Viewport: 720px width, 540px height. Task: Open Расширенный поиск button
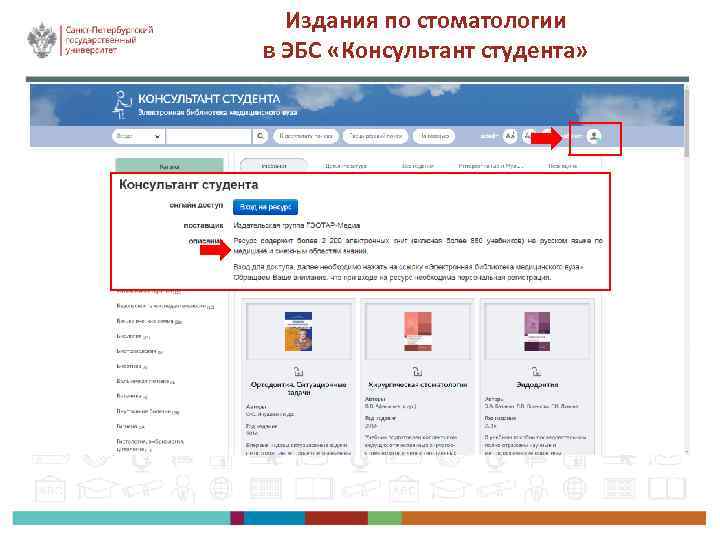[375, 136]
